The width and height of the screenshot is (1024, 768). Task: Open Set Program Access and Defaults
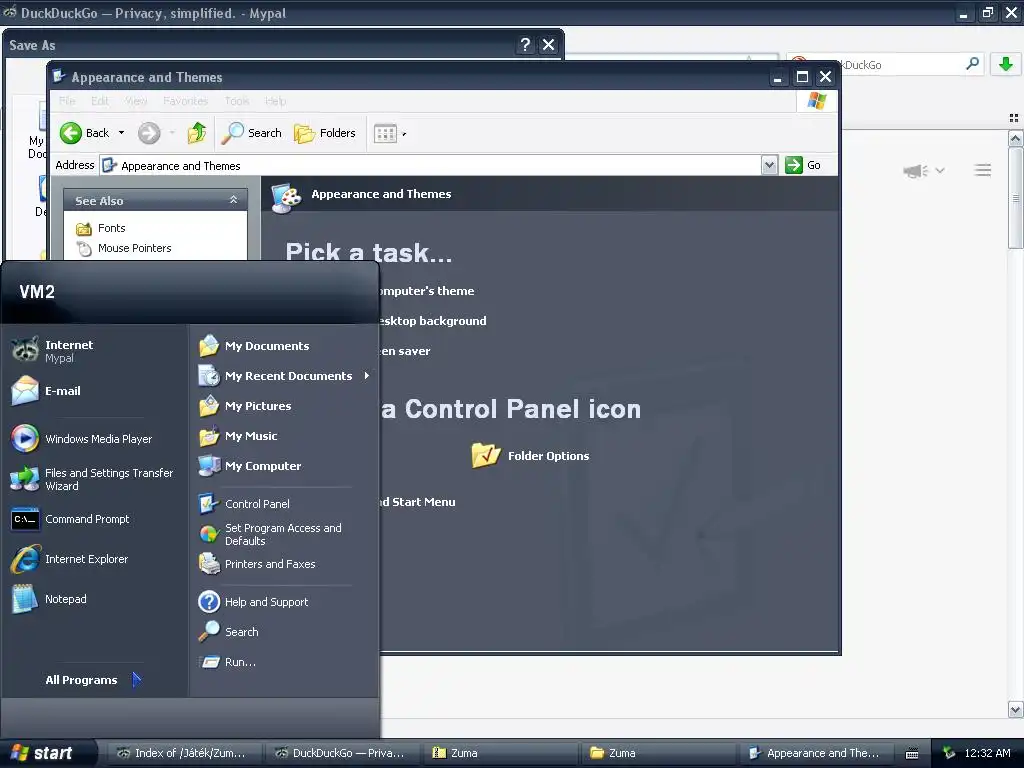tap(270, 534)
